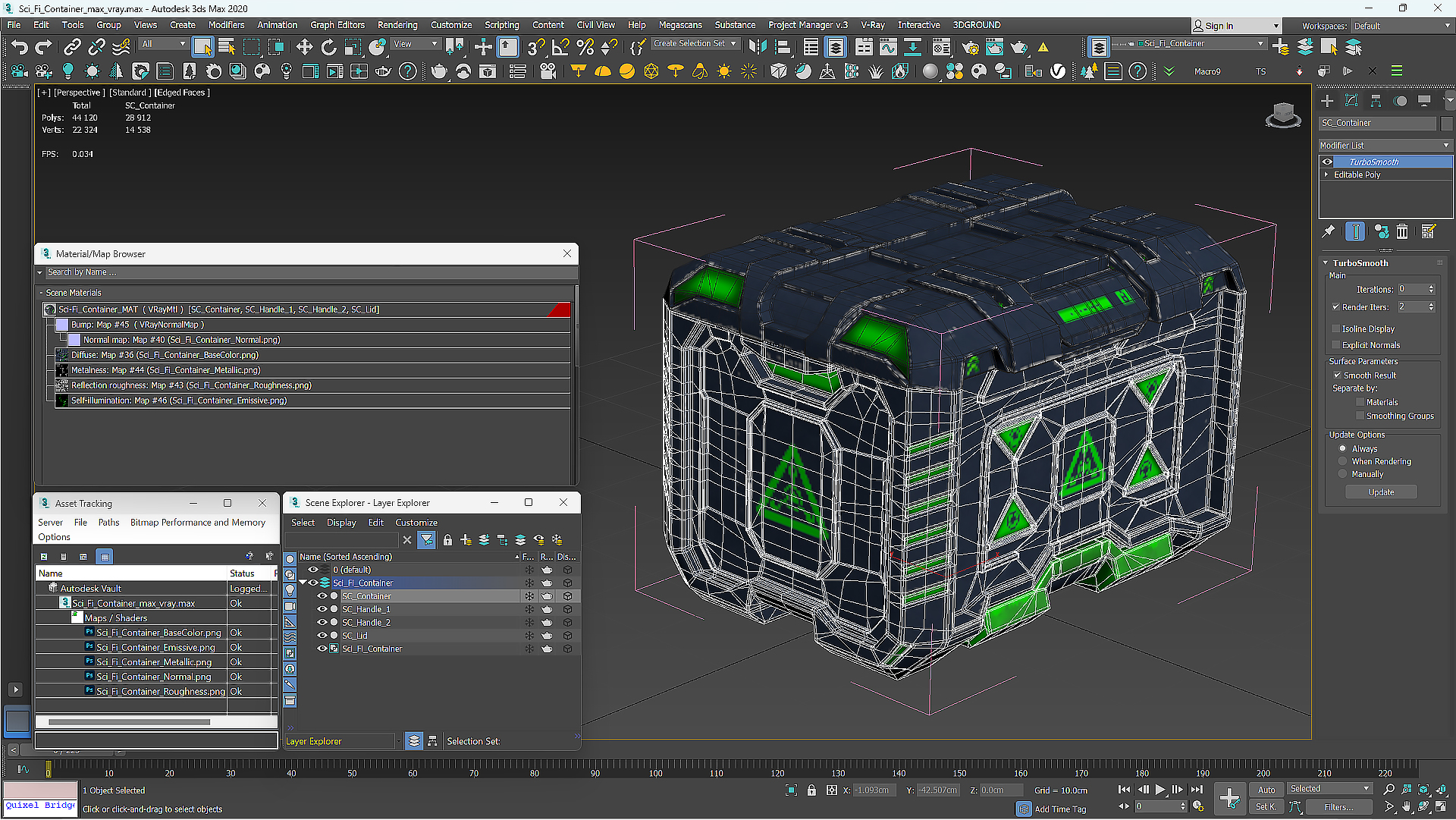
Task: Activate the Select Object tool
Action: pyautogui.click(x=202, y=47)
